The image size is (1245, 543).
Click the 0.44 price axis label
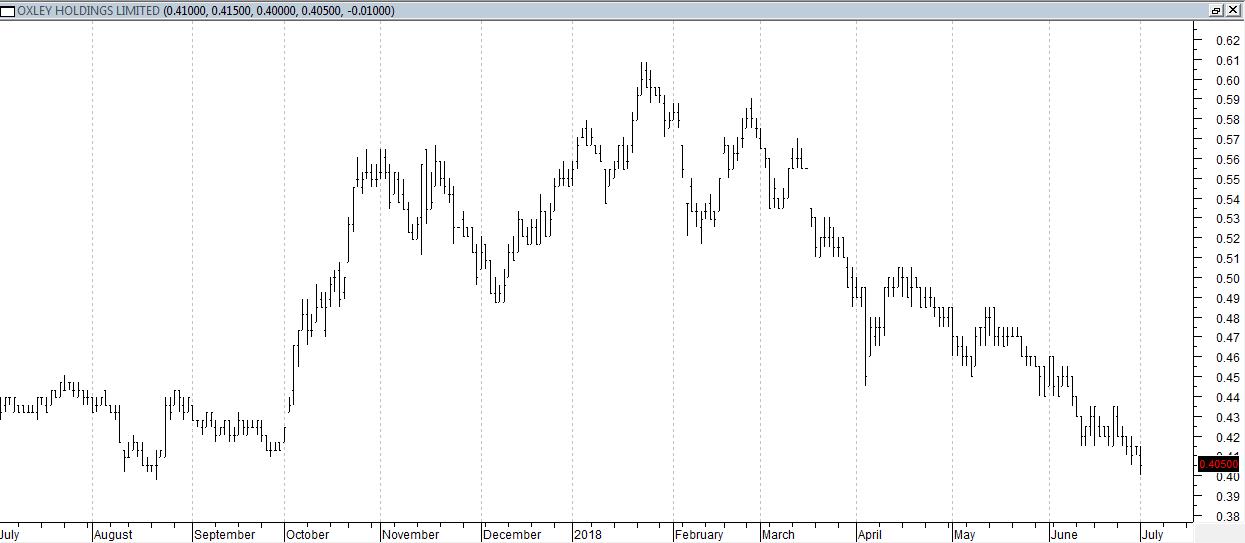(x=1227, y=398)
